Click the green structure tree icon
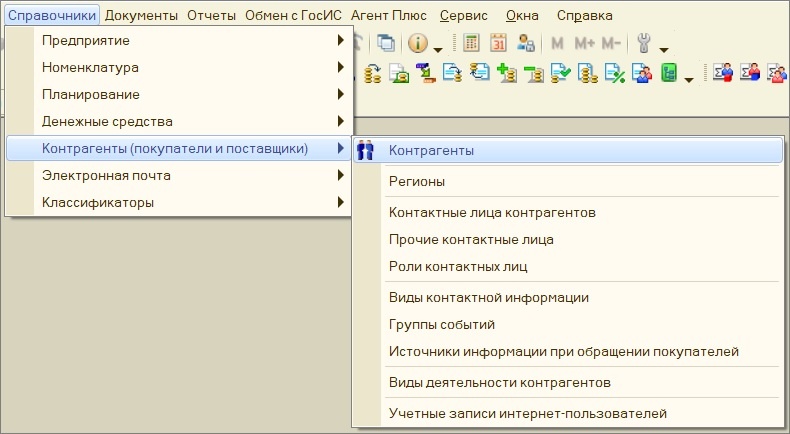790x434 pixels. point(669,73)
